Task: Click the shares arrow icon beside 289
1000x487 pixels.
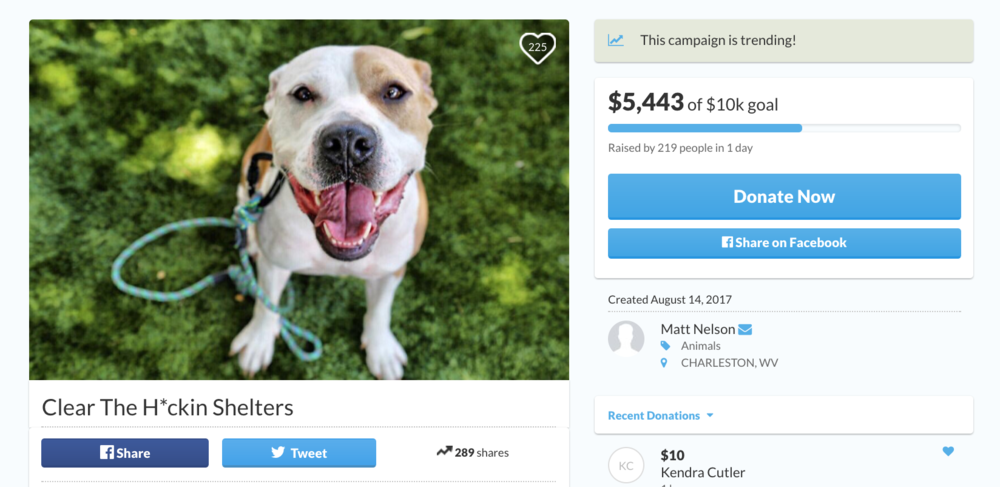Action: point(444,452)
